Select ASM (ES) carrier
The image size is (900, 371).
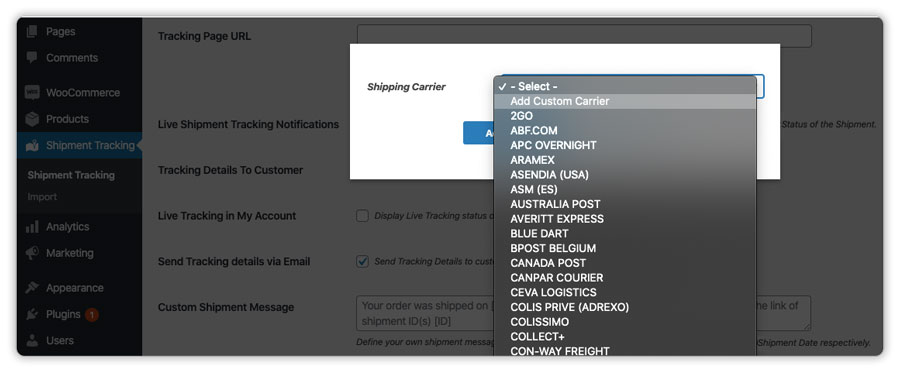624,190
